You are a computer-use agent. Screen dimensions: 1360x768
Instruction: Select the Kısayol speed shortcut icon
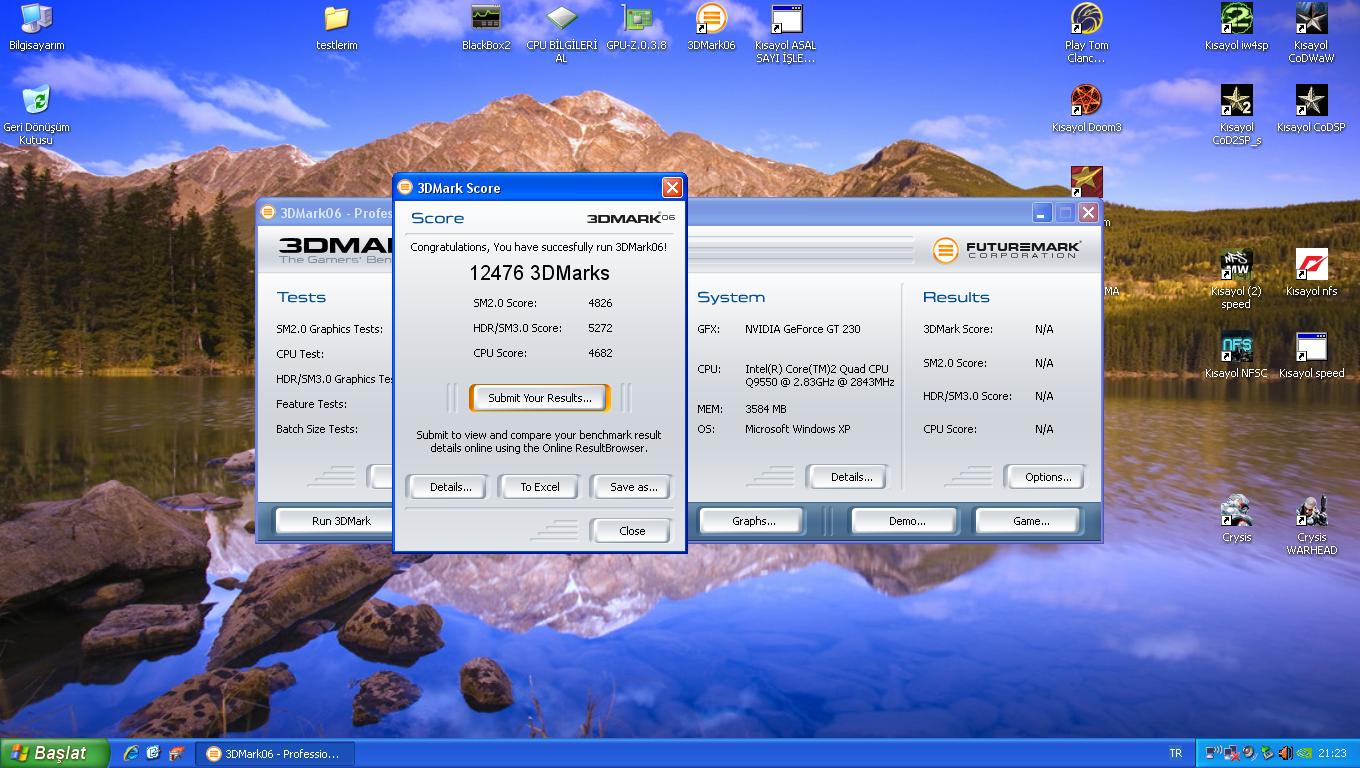pyautogui.click(x=1311, y=355)
